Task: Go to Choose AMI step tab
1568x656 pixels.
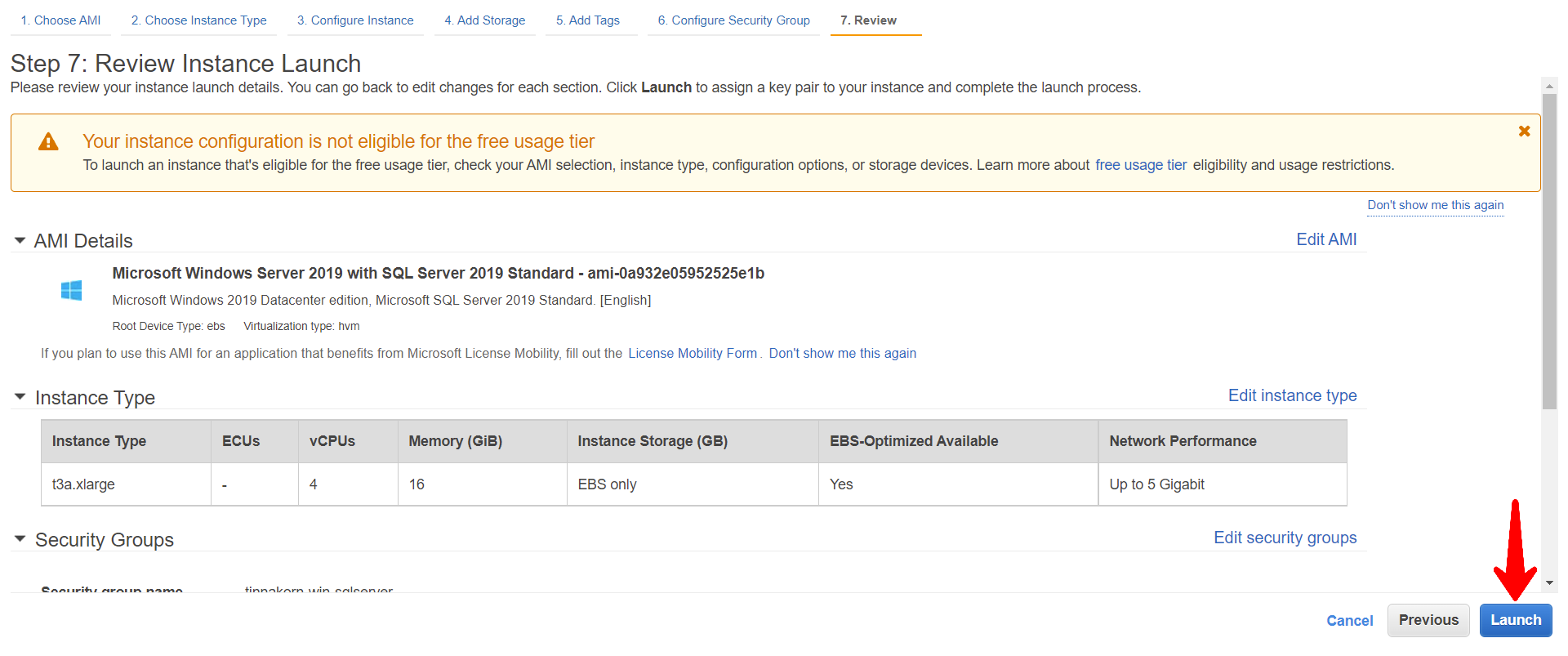Action: click(61, 20)
